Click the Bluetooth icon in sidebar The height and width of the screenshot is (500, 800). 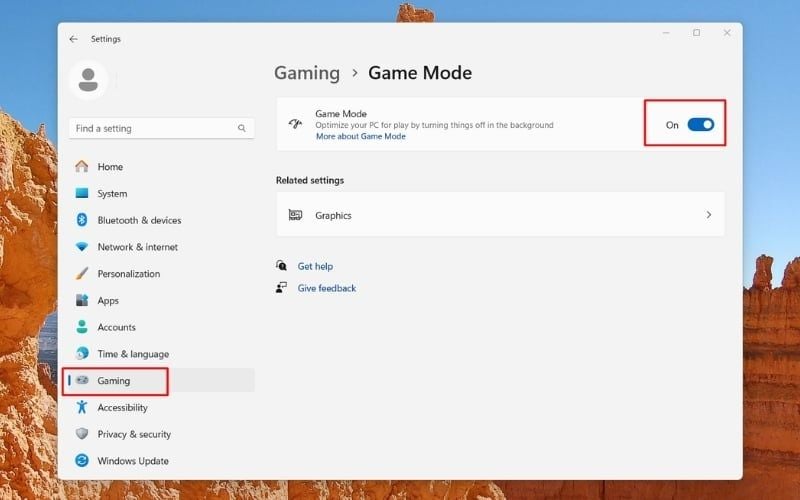(x=82, y=220)
